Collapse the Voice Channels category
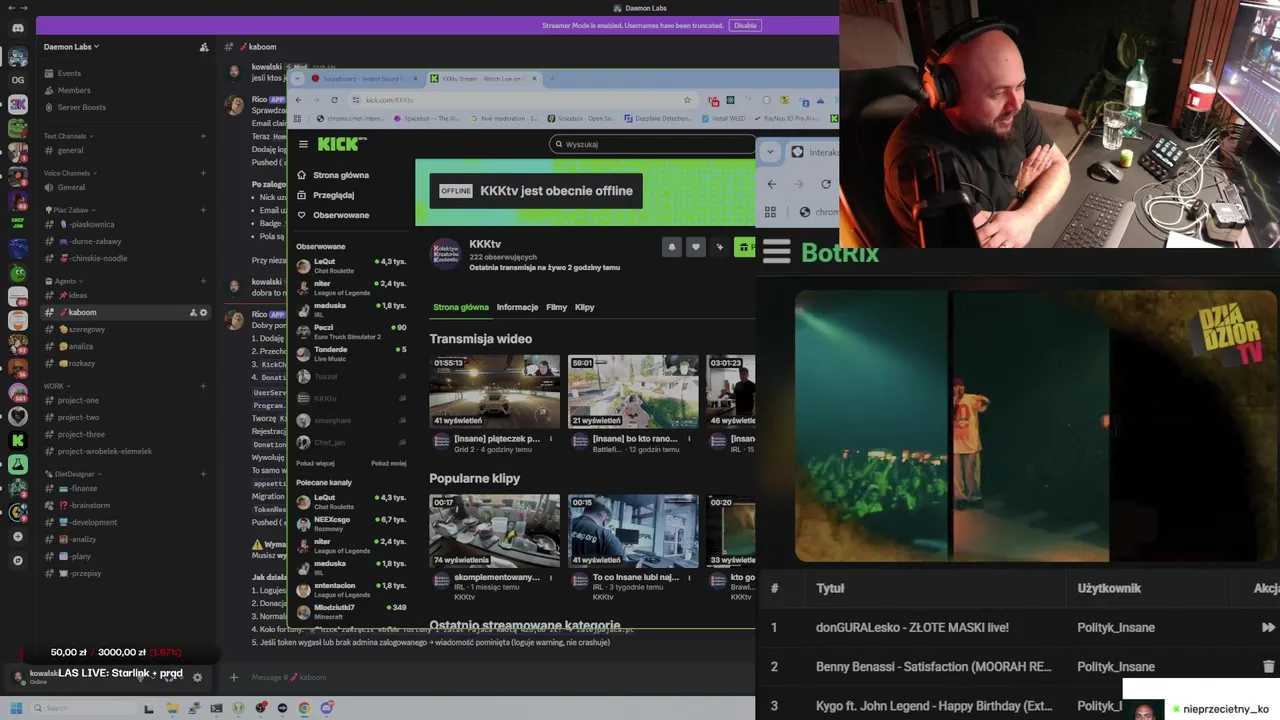Image resolution: width=1280 pixels, height=720 pixels. [x=70, y=173]
